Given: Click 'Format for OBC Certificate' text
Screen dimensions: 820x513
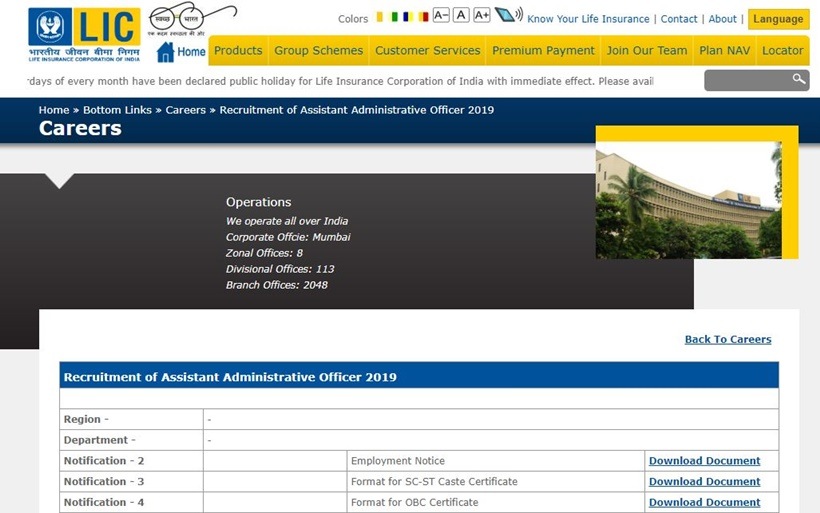Looking at the screenshot, I should tap(415, 503).
